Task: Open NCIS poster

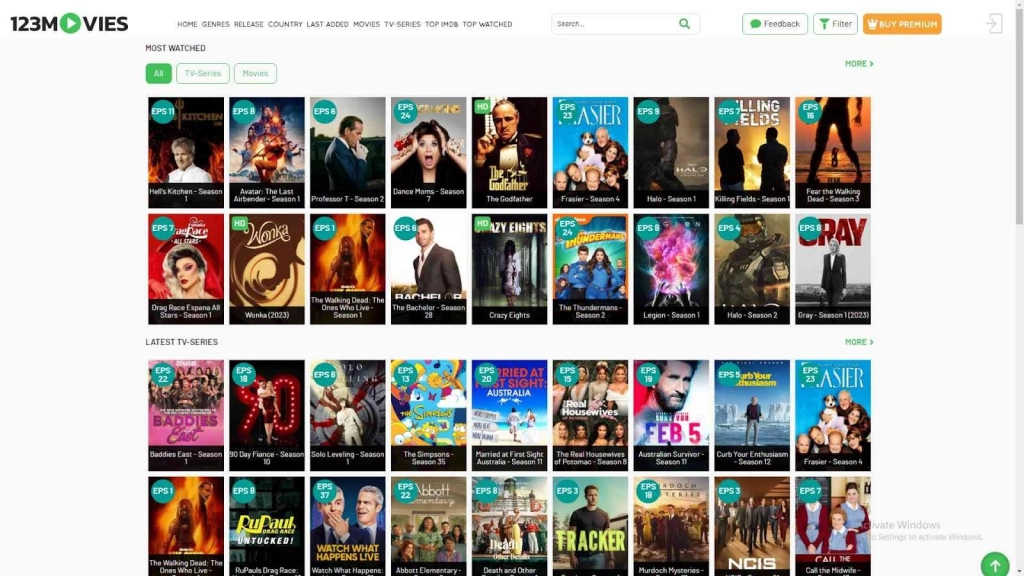Action: pos(752,526)
